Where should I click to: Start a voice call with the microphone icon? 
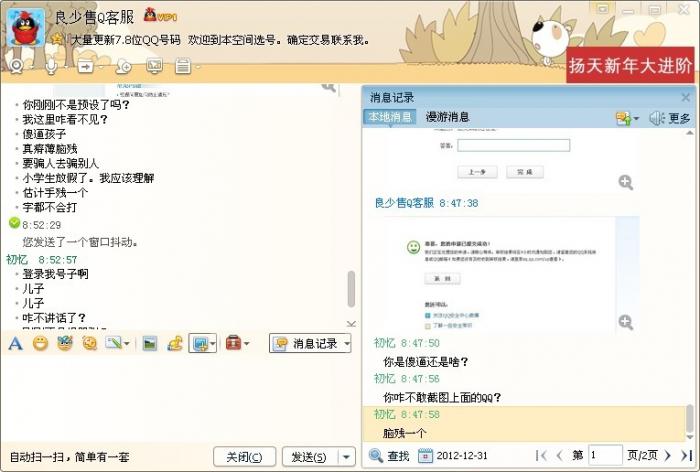51,67
